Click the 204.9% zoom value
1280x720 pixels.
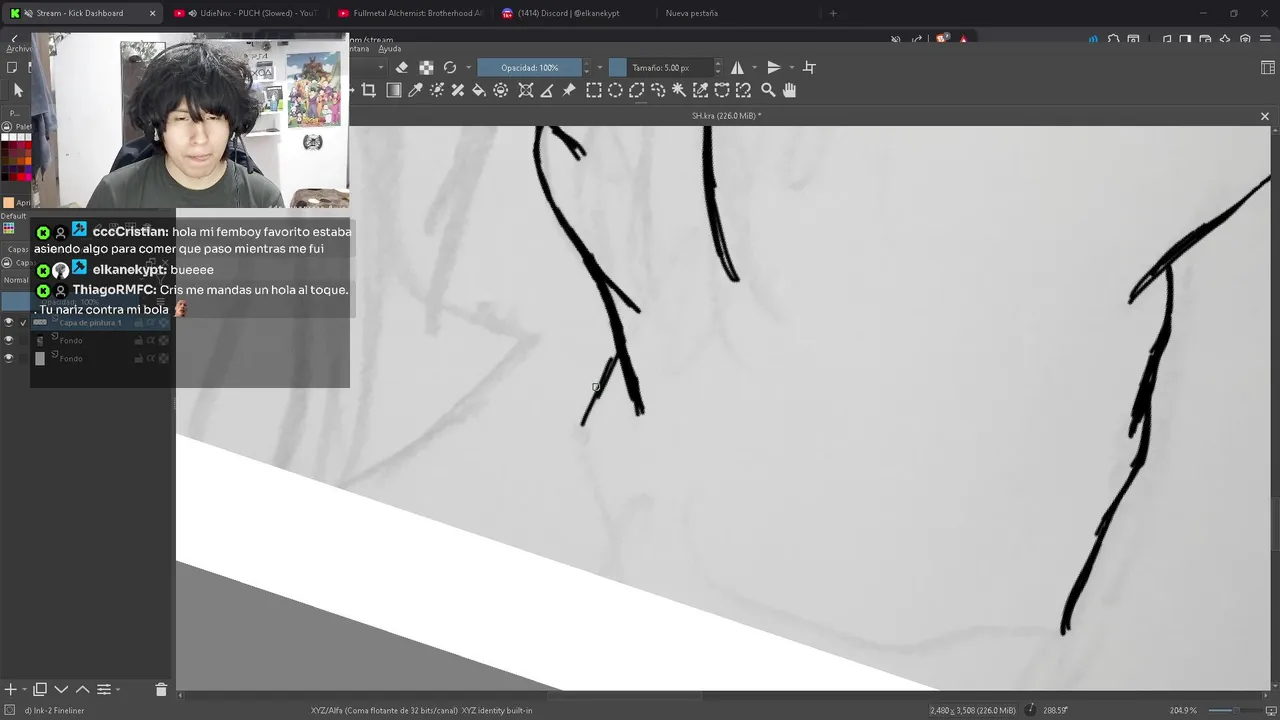click(1183, 710)
